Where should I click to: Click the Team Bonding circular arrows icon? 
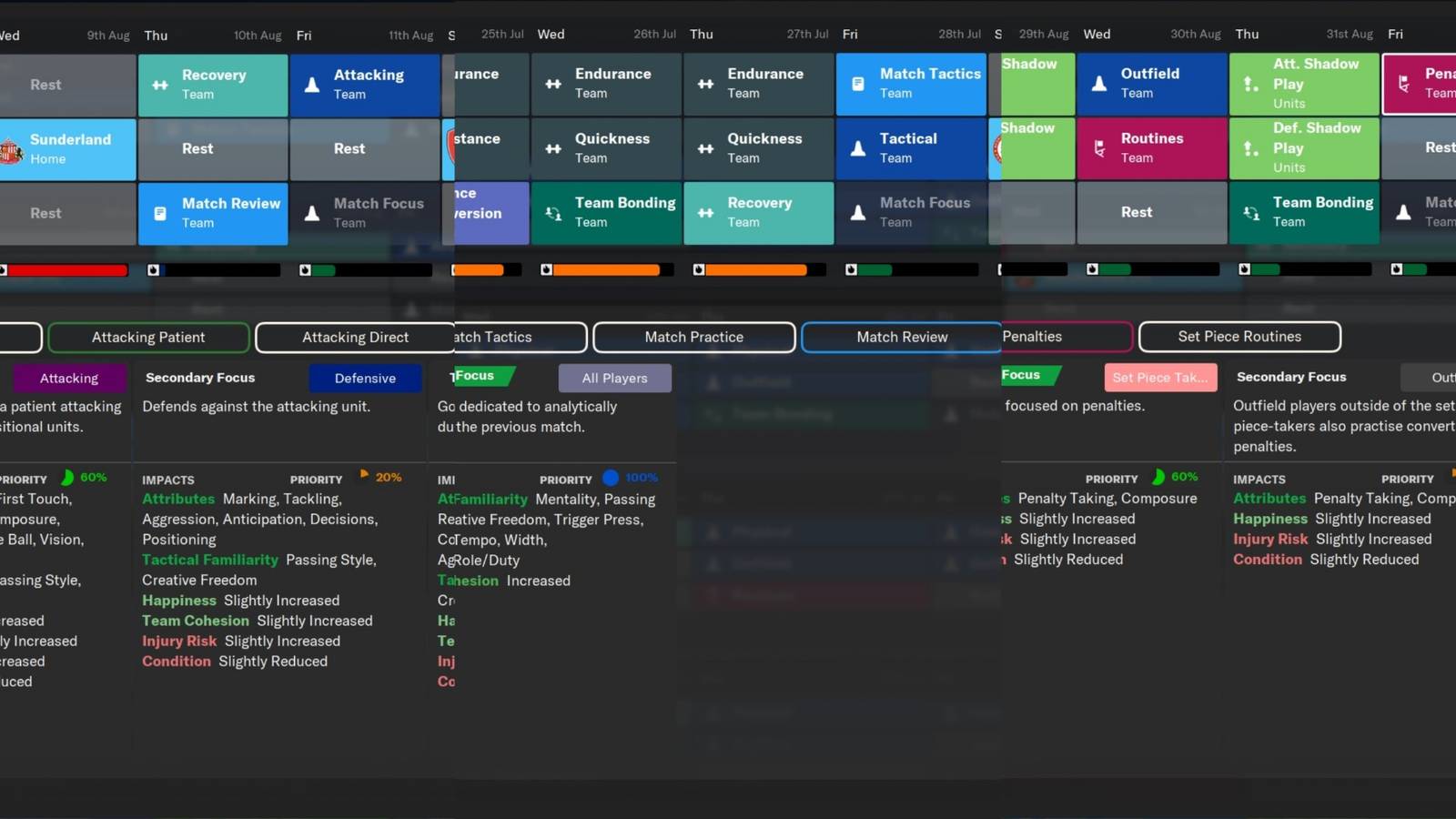coord(553,213)
